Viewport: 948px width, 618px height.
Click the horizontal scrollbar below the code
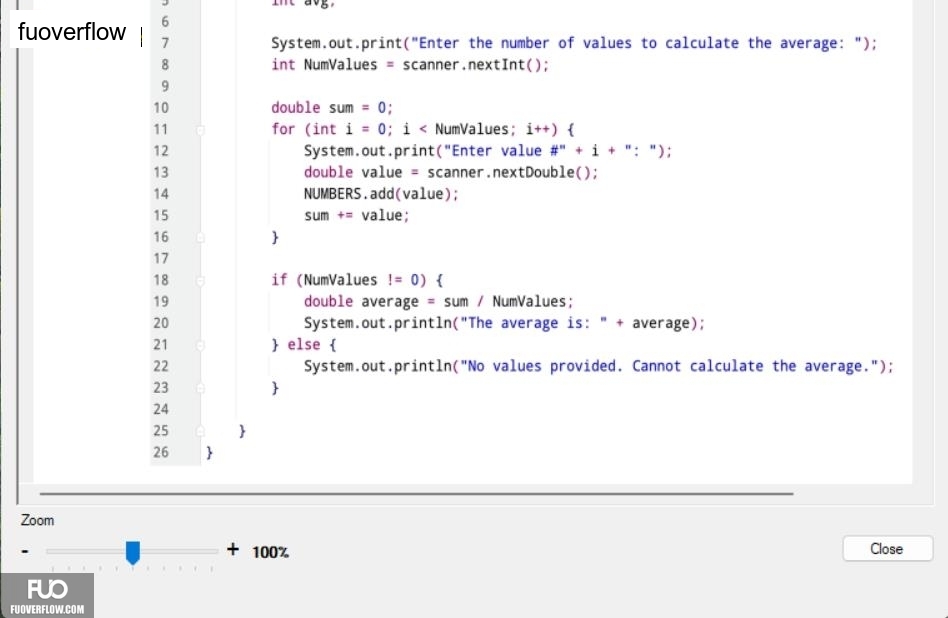tap(417, 493)
